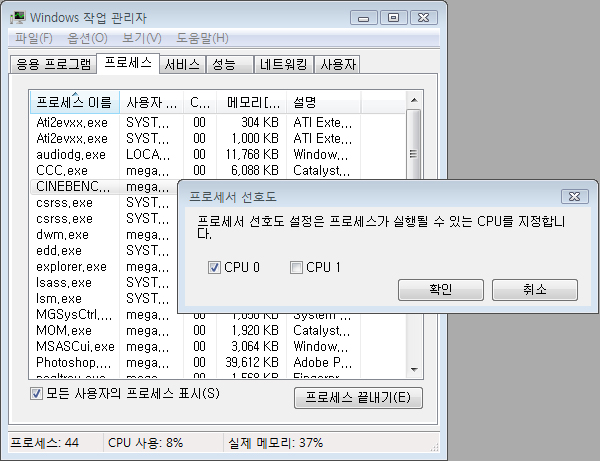This screenshot has height=461, width=600.
Task: Switch to the 서비스 tab
Action: pyautogui.click(x=182, y=64)
